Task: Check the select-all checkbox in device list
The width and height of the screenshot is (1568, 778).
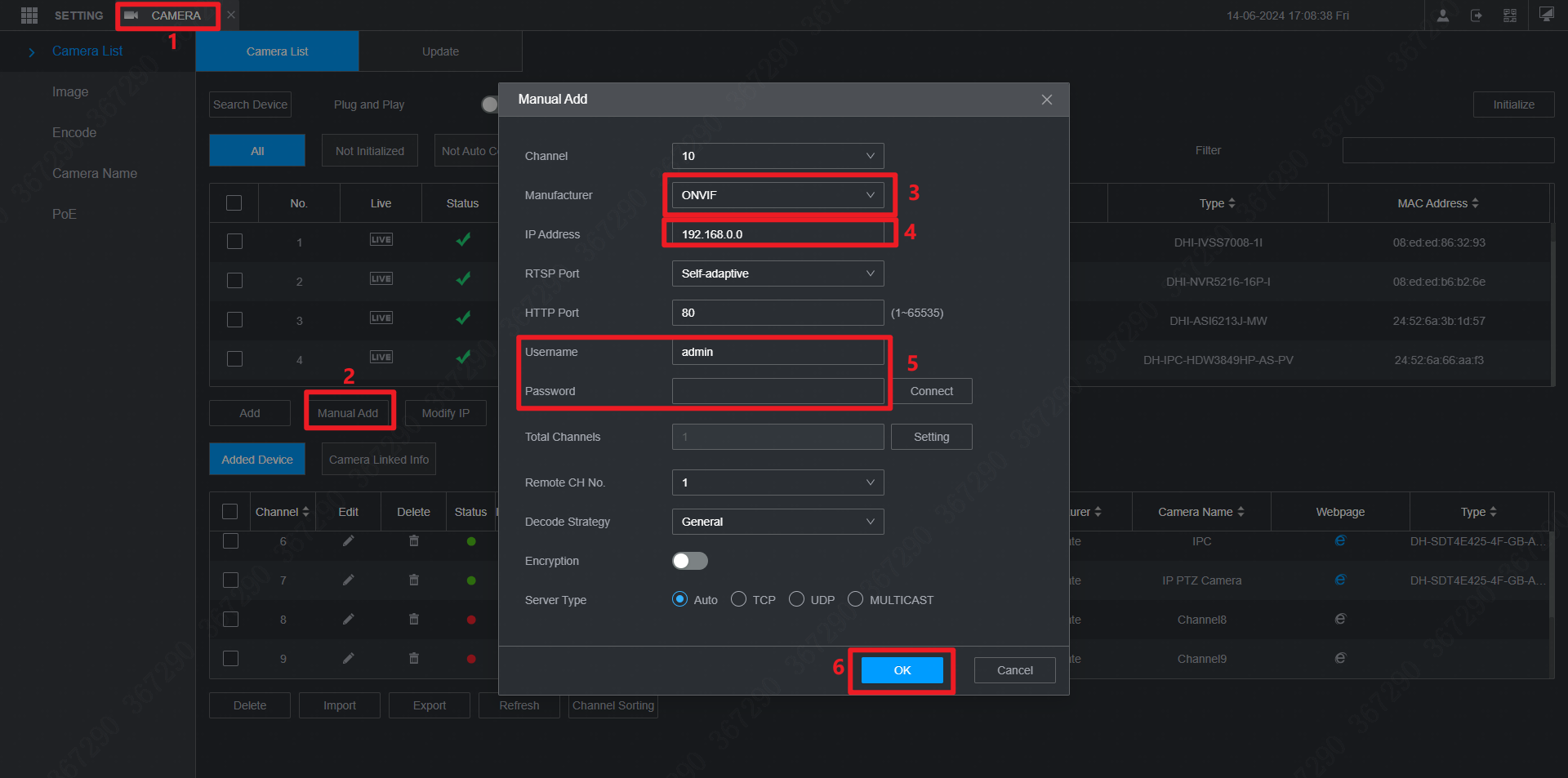Action: click(x=234, y=202)
